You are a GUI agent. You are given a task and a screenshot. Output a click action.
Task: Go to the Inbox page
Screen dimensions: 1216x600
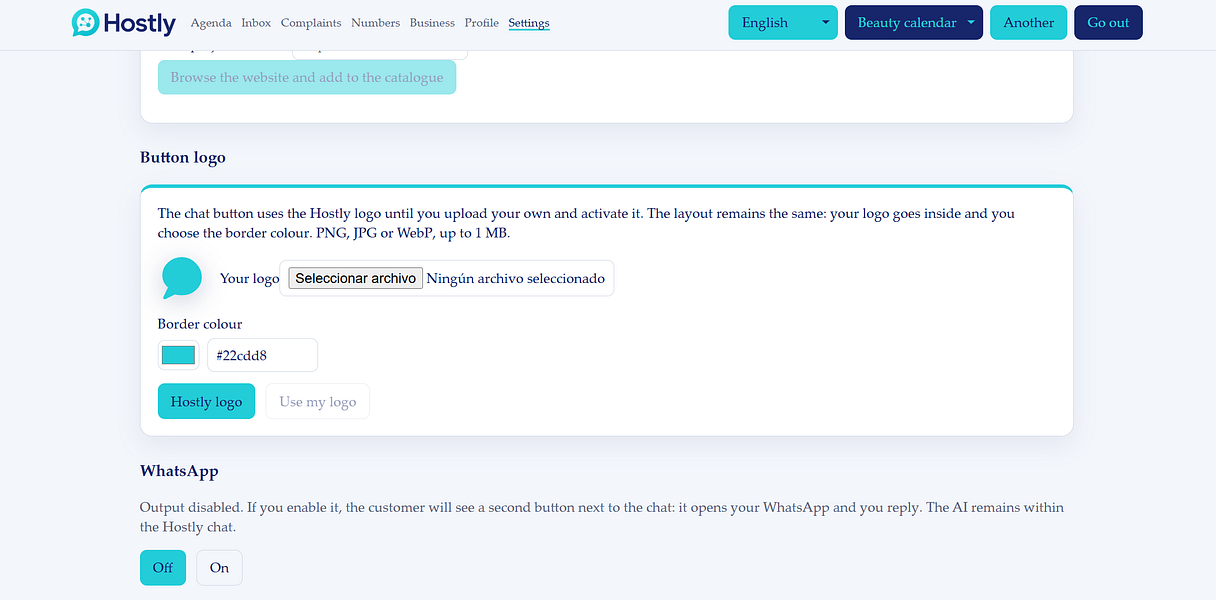256,23
